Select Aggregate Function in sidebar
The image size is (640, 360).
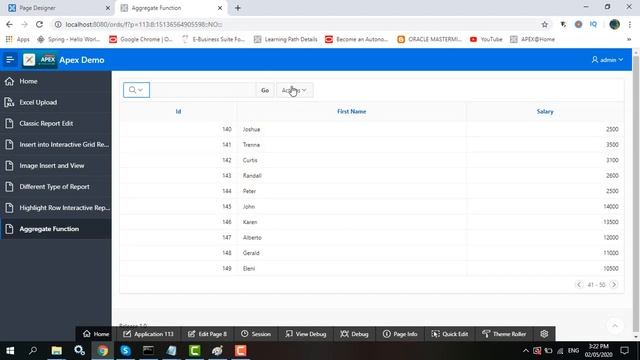(56, 229)
